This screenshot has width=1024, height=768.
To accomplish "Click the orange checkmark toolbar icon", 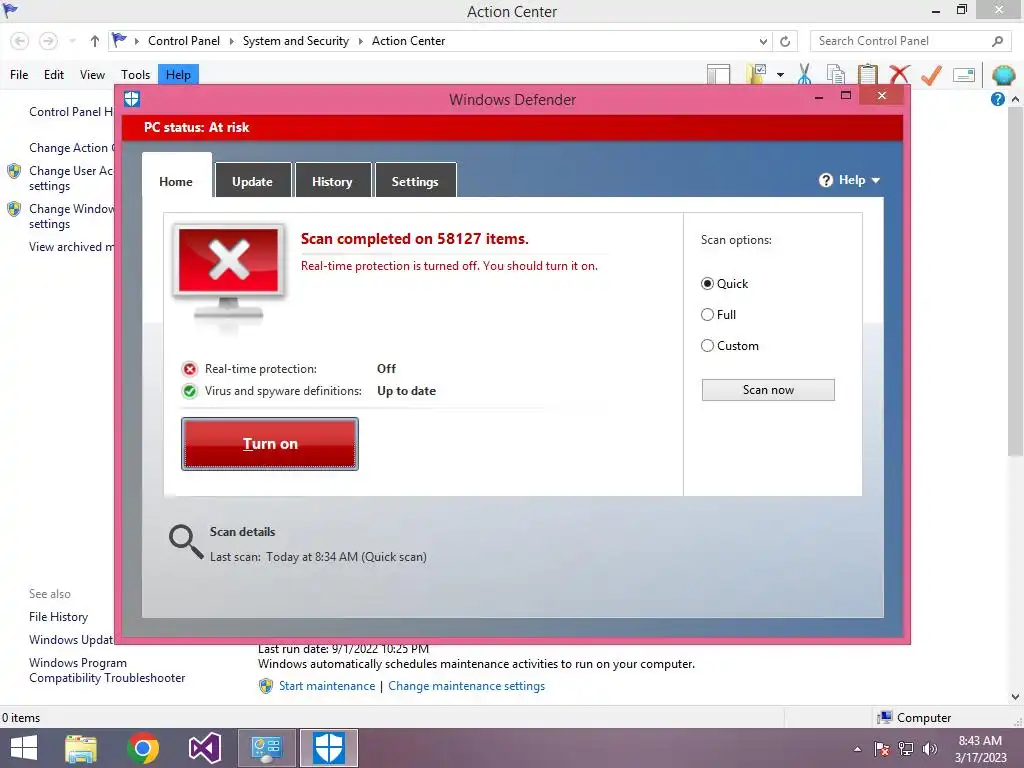I will pyautogui.click(x=931, y=74).
